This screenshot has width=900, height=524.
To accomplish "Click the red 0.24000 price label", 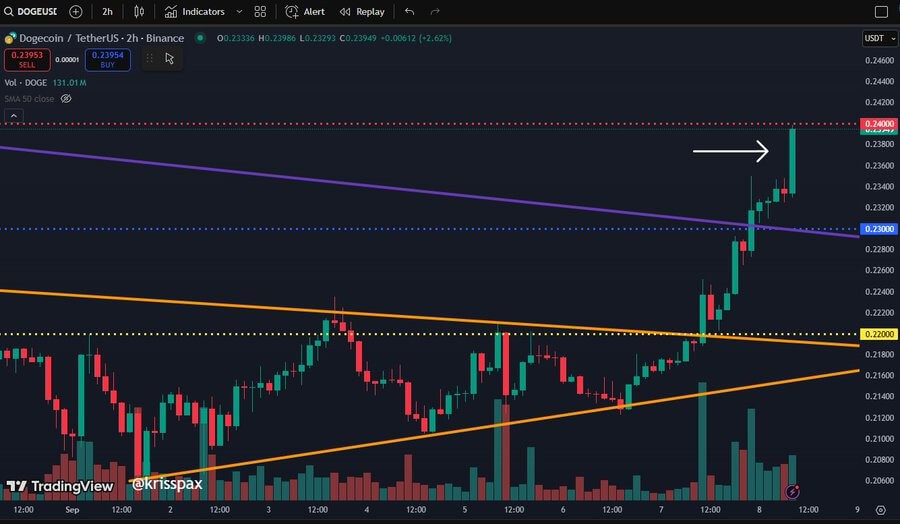I will (x=879, y=124).
